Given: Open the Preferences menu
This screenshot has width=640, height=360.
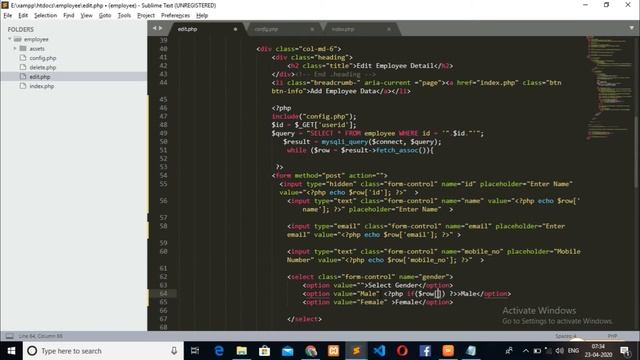Looking at the screenshot, I should [x=175, y=16].
